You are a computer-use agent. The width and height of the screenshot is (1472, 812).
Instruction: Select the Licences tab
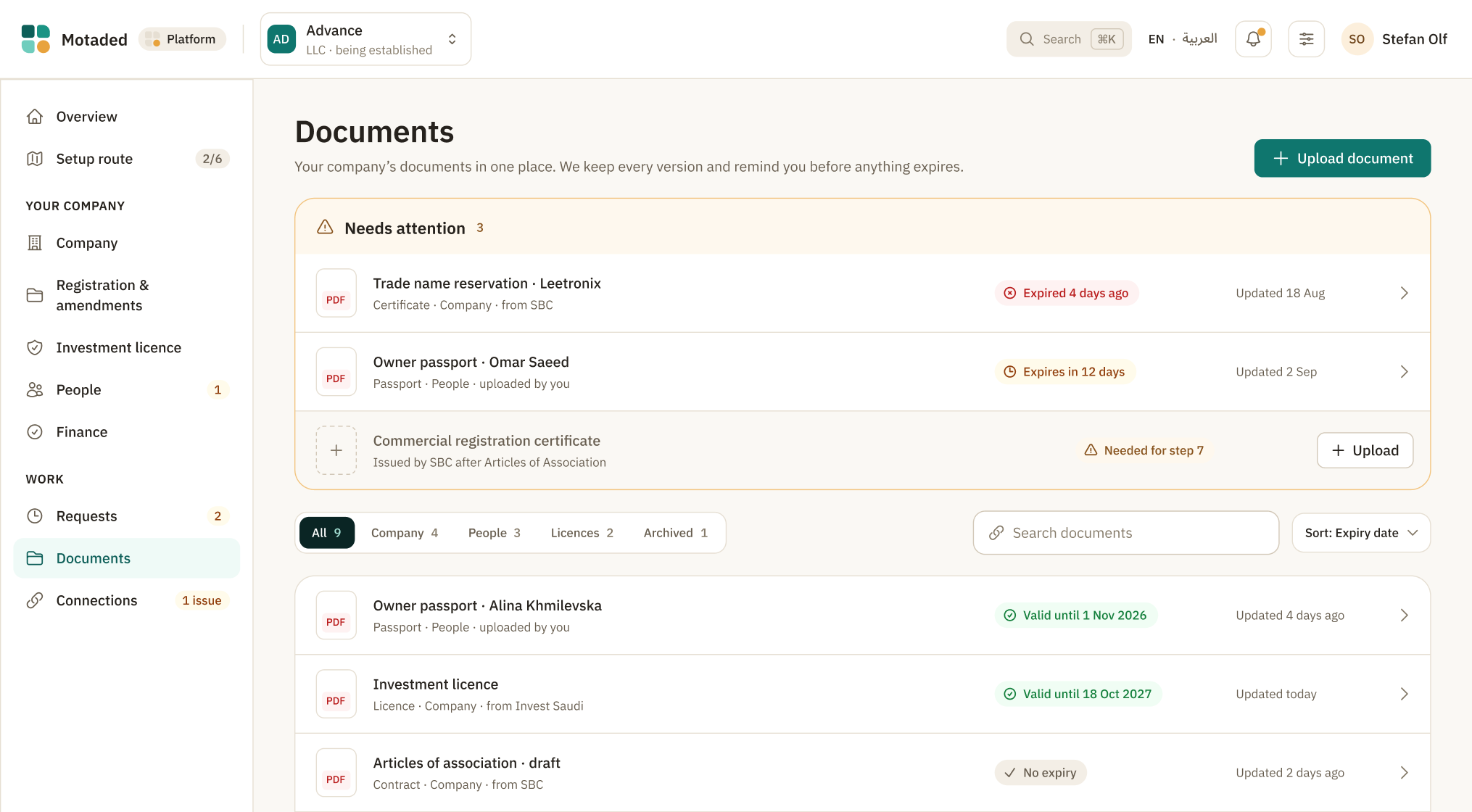(x=582, y=533)
